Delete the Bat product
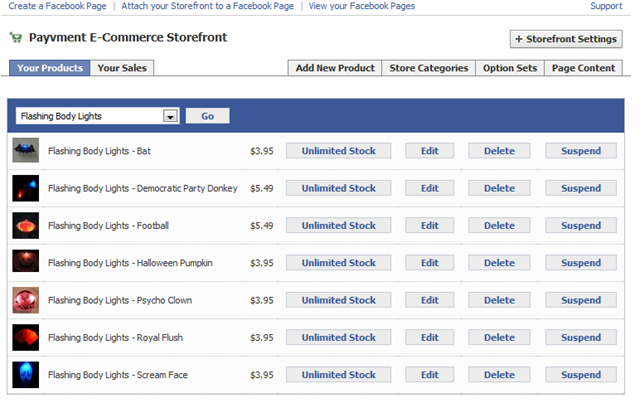This screenshot has width=640, height=408. (x=499, y=151)
